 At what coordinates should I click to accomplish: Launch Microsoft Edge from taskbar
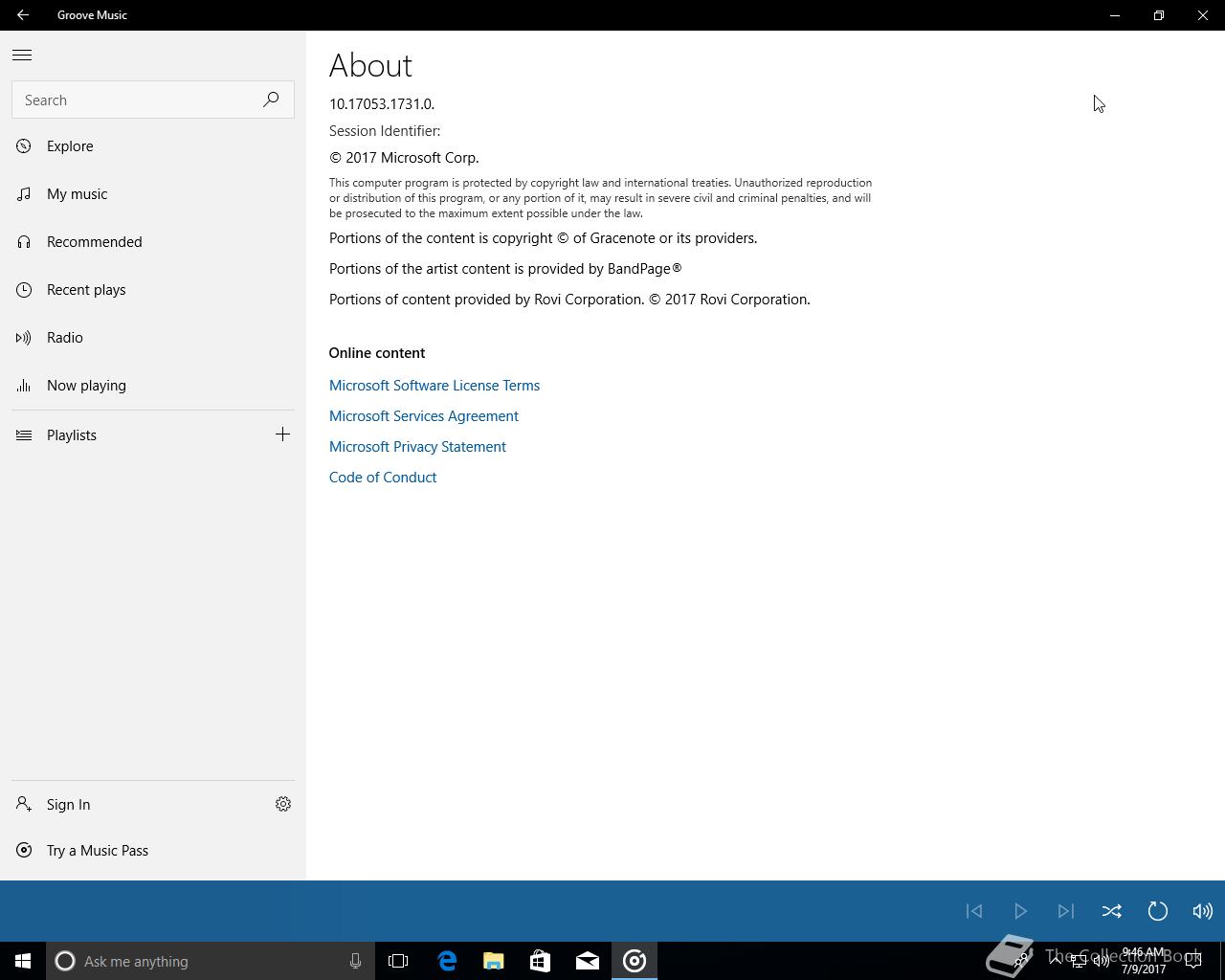[447, 961]
